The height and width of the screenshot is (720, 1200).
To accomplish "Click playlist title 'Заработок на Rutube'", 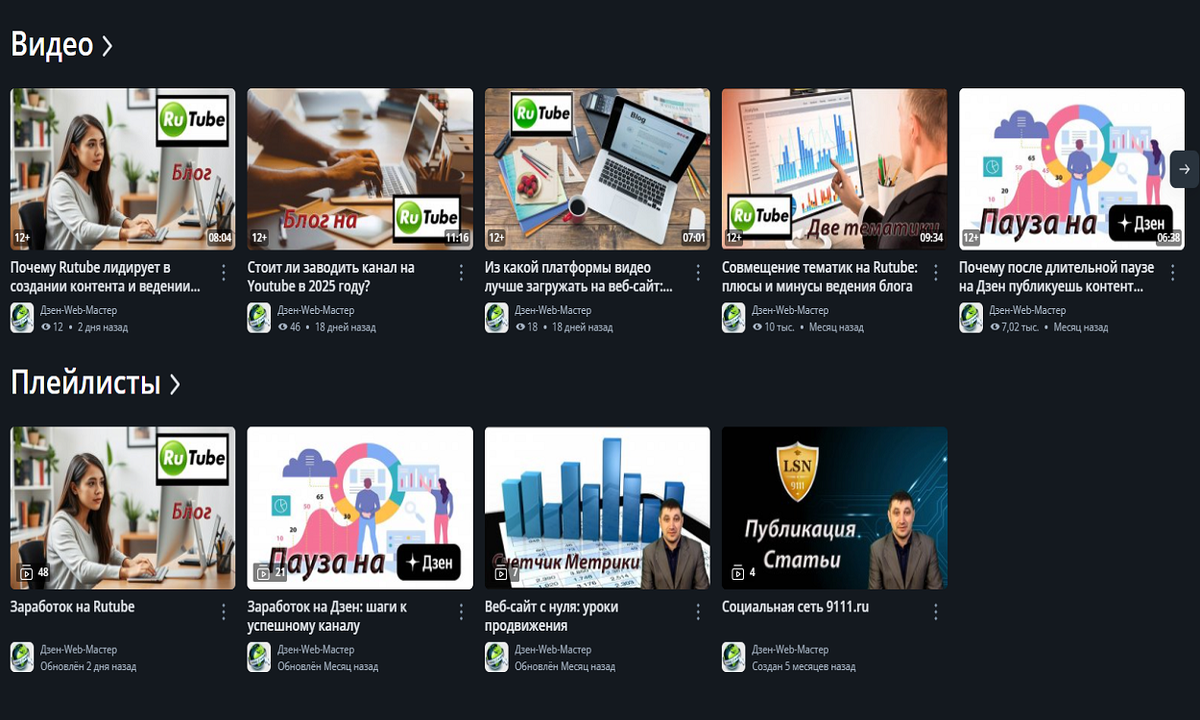I will 72,607.
